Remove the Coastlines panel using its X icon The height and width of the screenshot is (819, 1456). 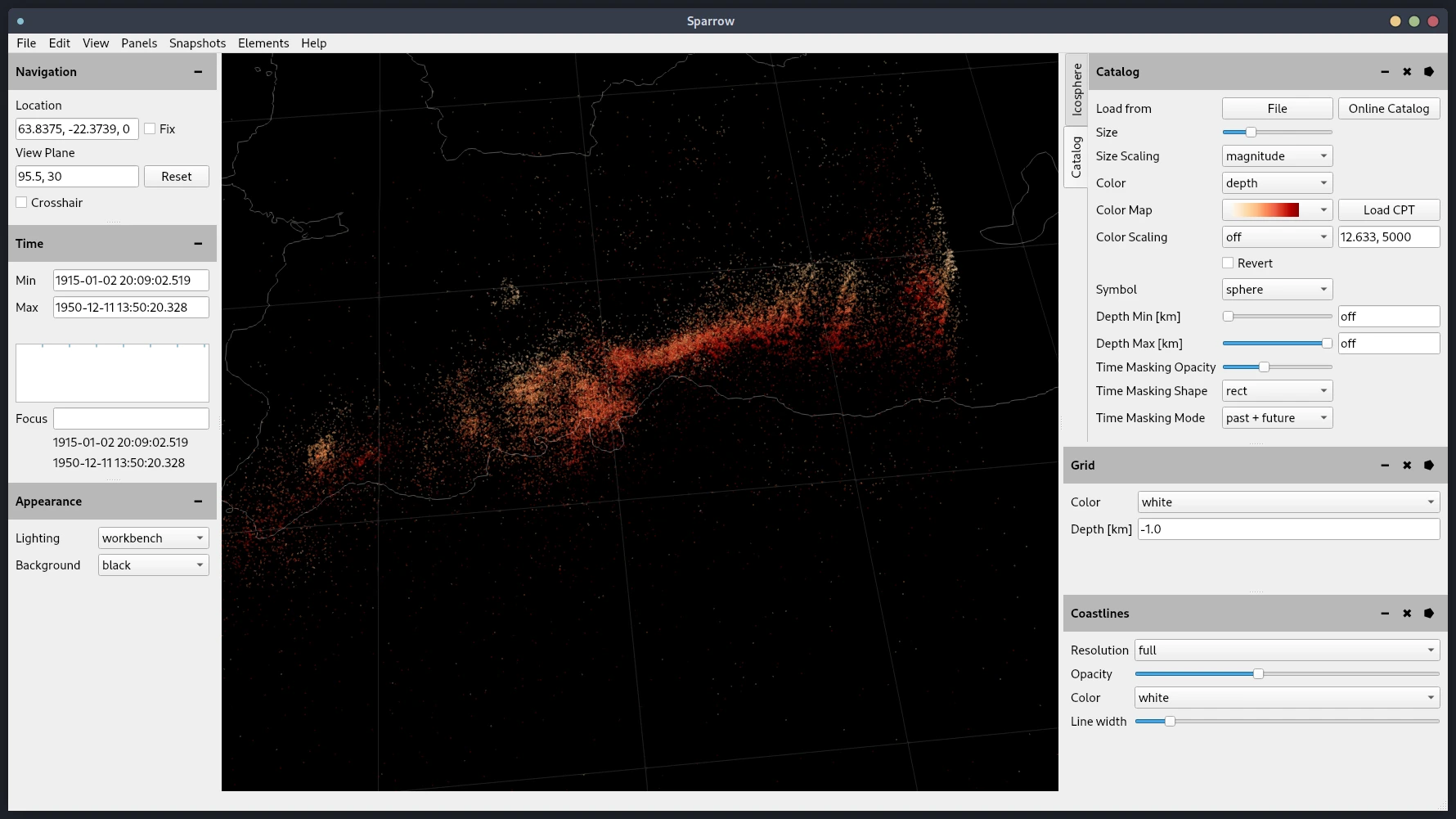click(1407, 614)
